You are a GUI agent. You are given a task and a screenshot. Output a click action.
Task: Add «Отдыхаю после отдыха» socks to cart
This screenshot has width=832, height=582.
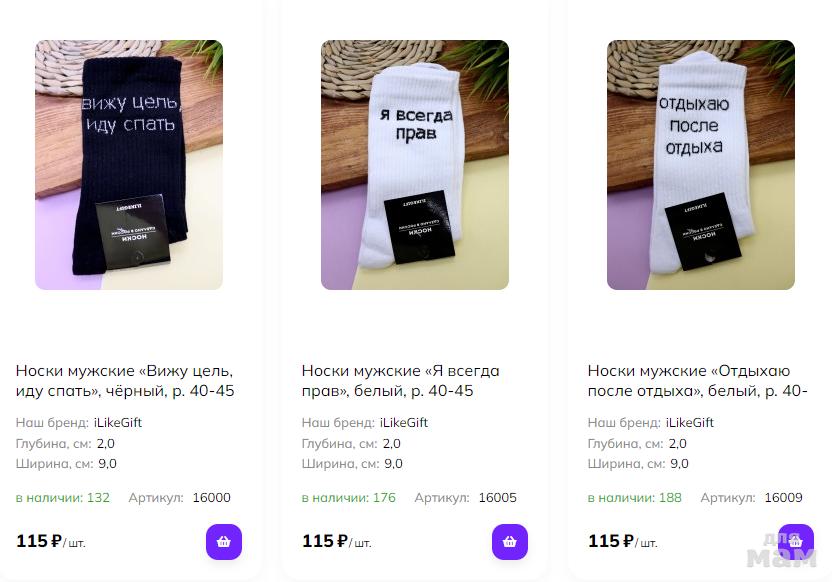795,542
